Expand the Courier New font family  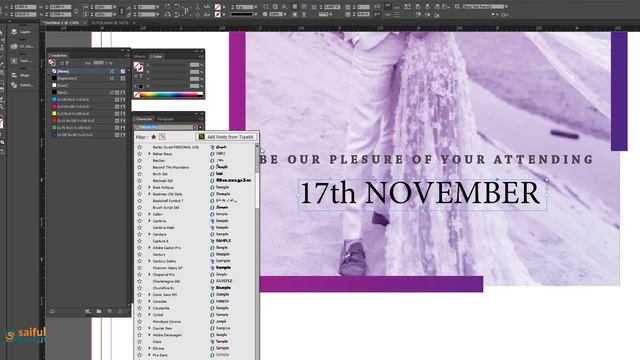point(149,328)
